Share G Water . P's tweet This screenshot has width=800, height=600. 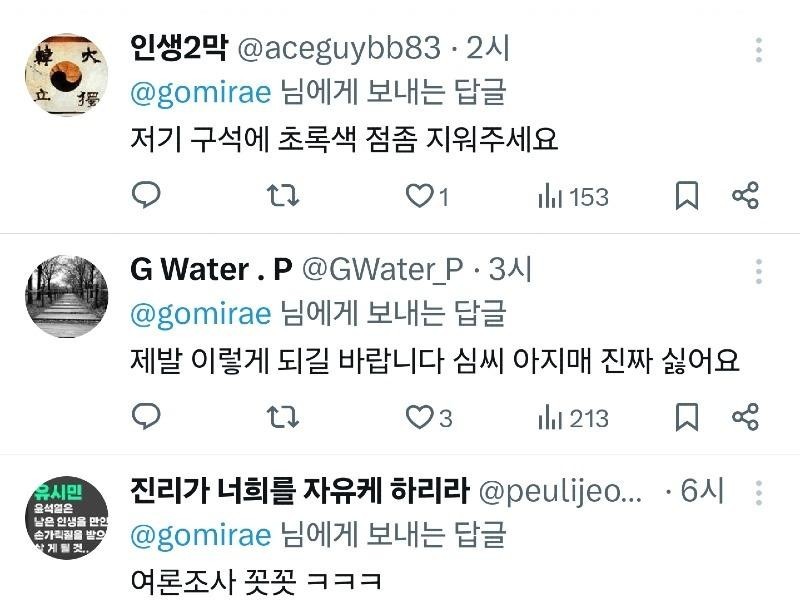coord(745,417)
